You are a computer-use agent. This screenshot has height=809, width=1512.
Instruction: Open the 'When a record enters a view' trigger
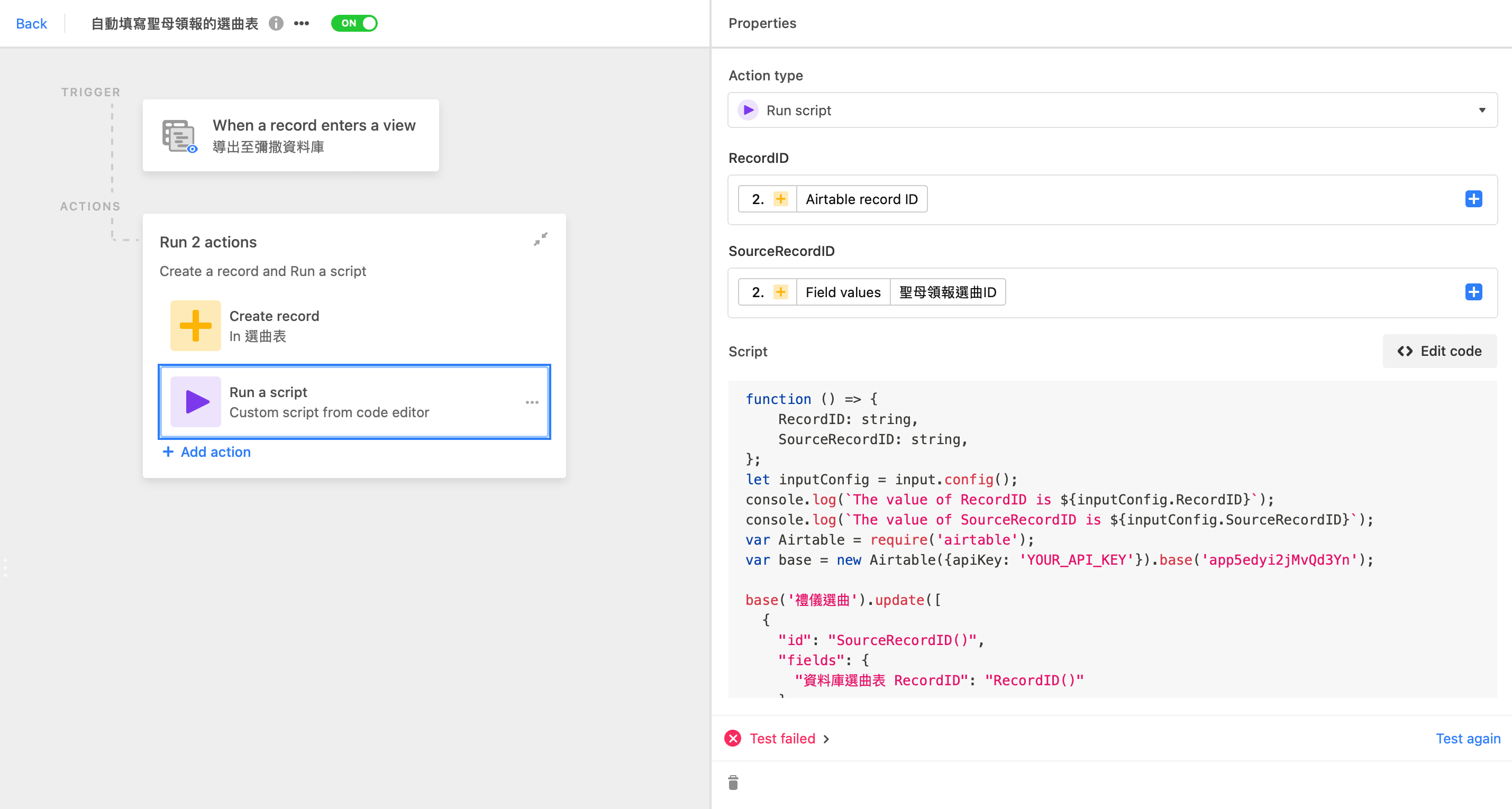point(290,135)
